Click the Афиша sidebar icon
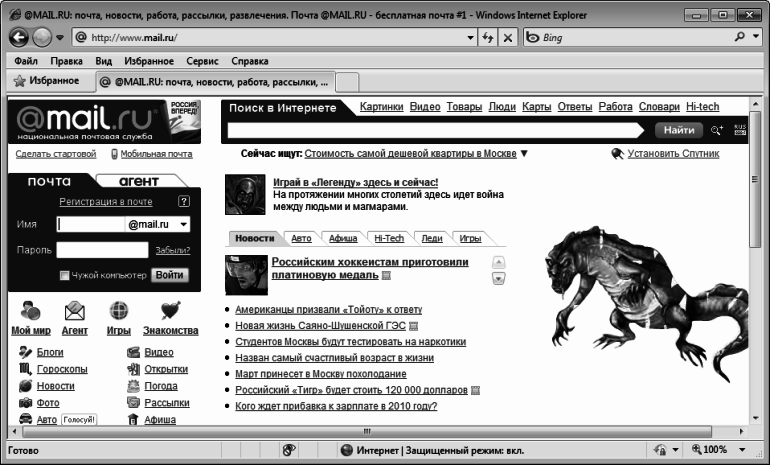This screenshot has height=465, width=770. (x=133, y=419)
